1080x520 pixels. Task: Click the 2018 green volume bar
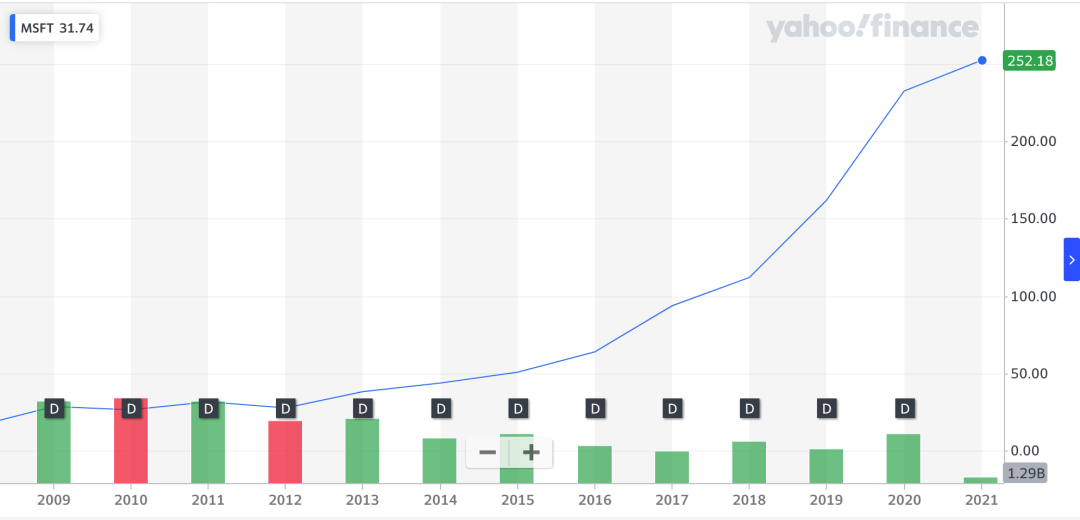(749, 463)
